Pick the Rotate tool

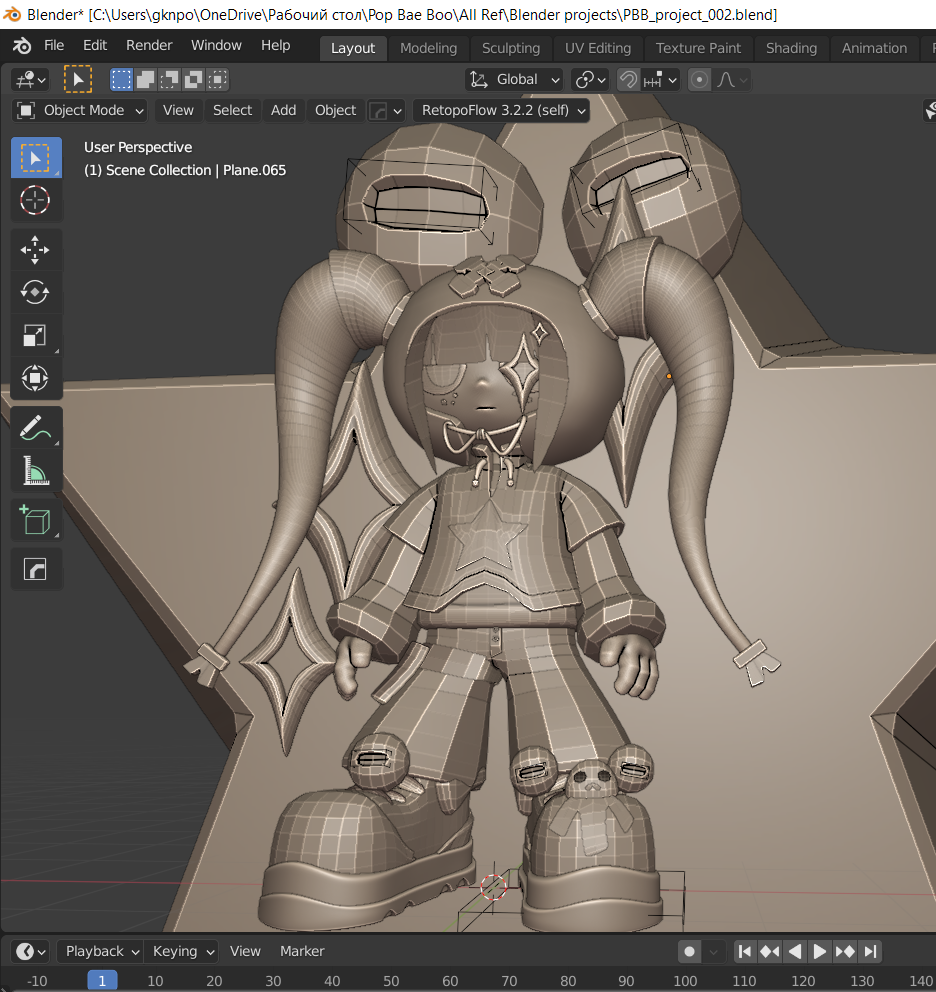36,292
